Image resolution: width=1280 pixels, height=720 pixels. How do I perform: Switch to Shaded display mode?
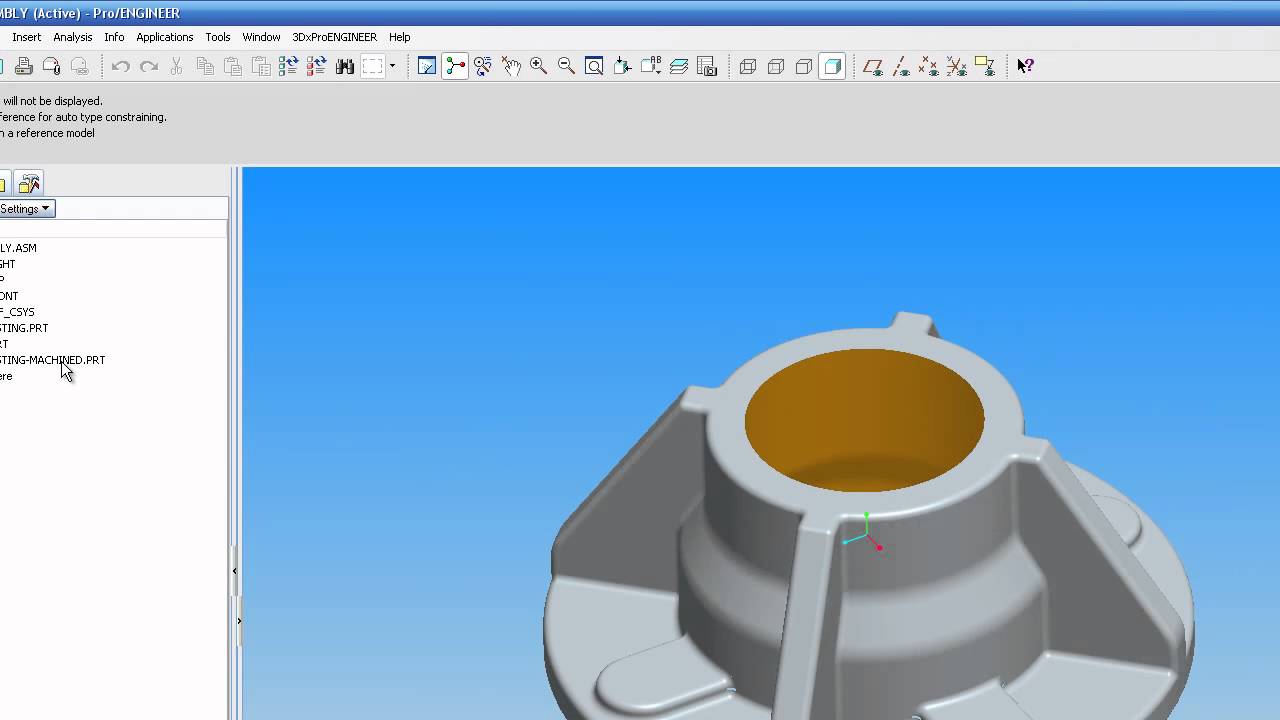coord(832,66)
